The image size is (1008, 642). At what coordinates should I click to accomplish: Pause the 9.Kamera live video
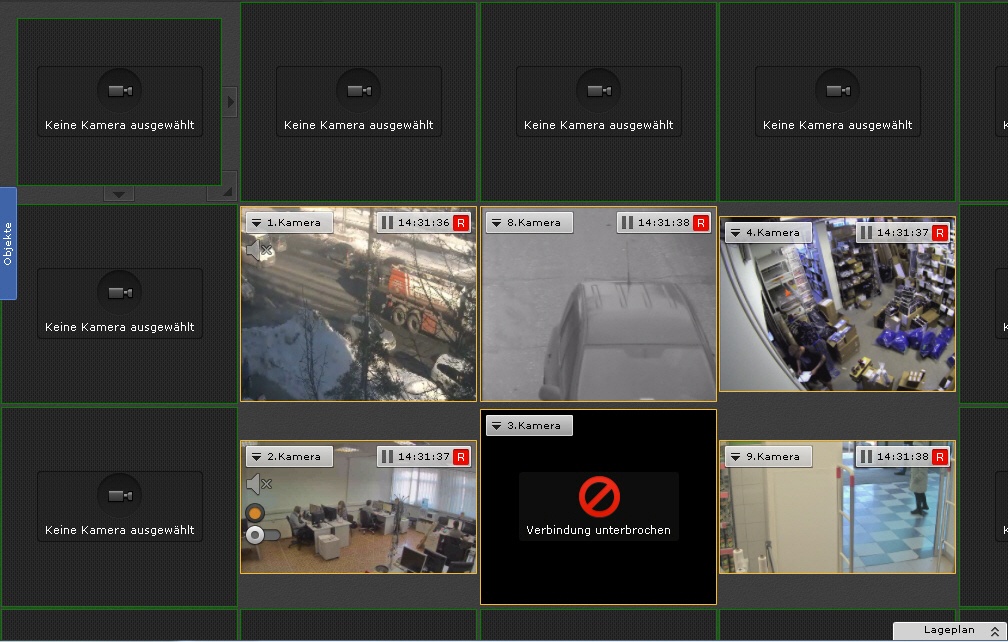pos(866,456)
